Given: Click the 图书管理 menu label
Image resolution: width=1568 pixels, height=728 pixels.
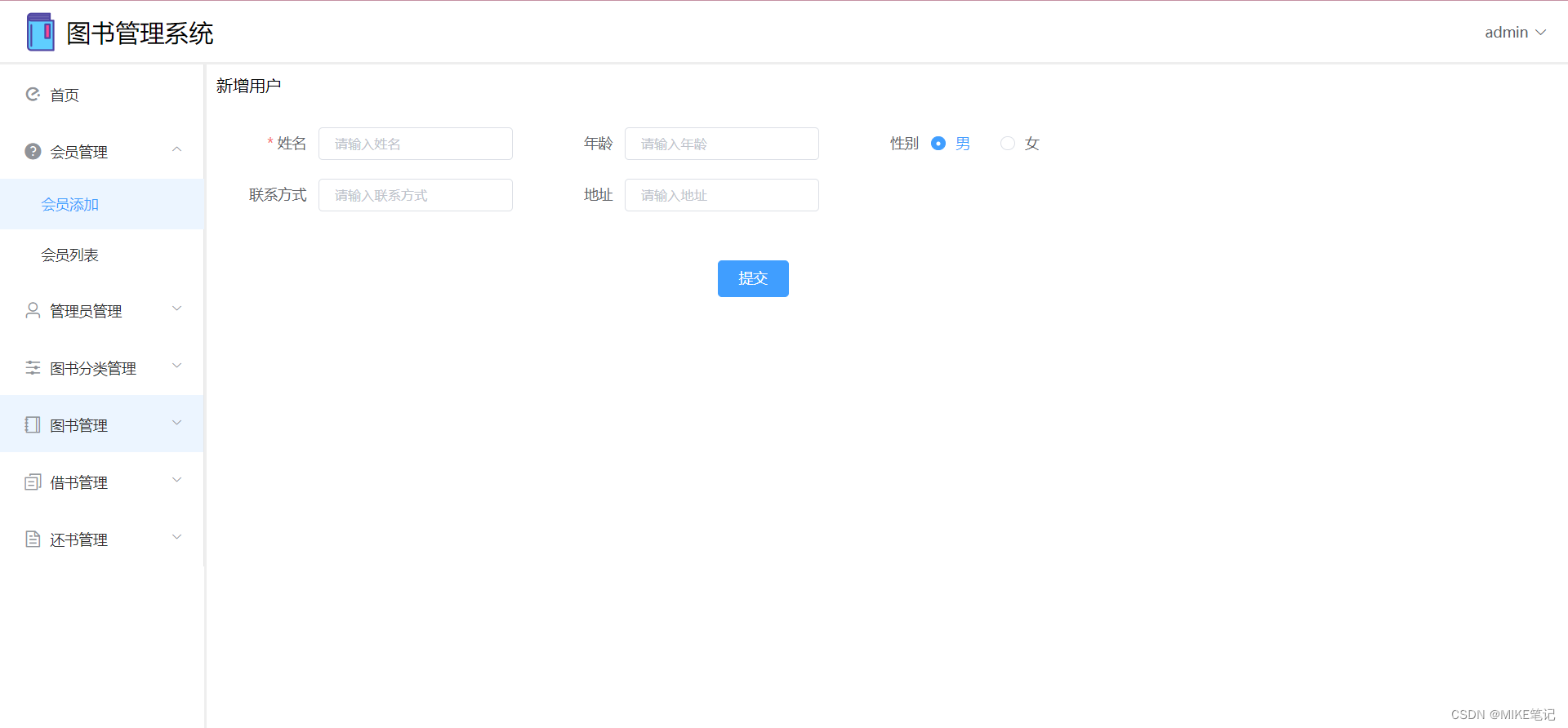Looking at the screenshot, I should [78, 425].
